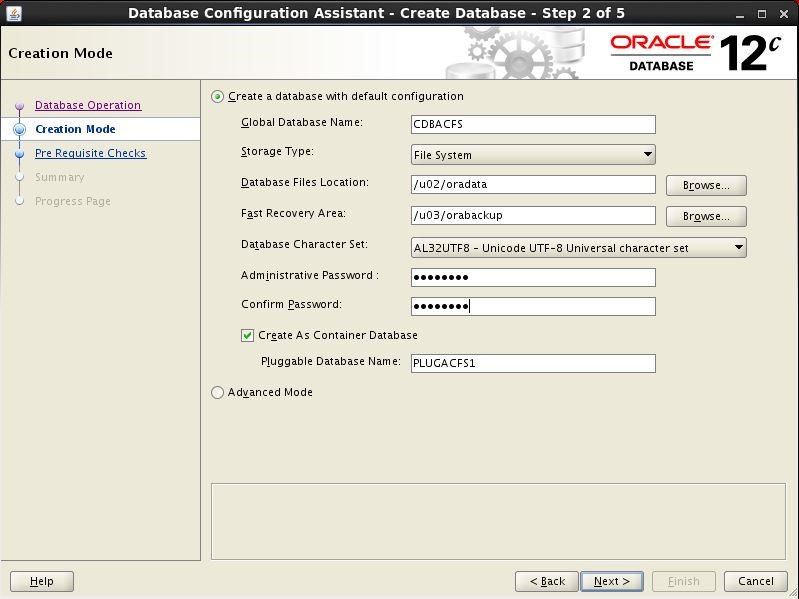Maximize the Database Configuration Assistant window
Screen dimensions: 799x599
pyautogui.click(x=762, y=14)
